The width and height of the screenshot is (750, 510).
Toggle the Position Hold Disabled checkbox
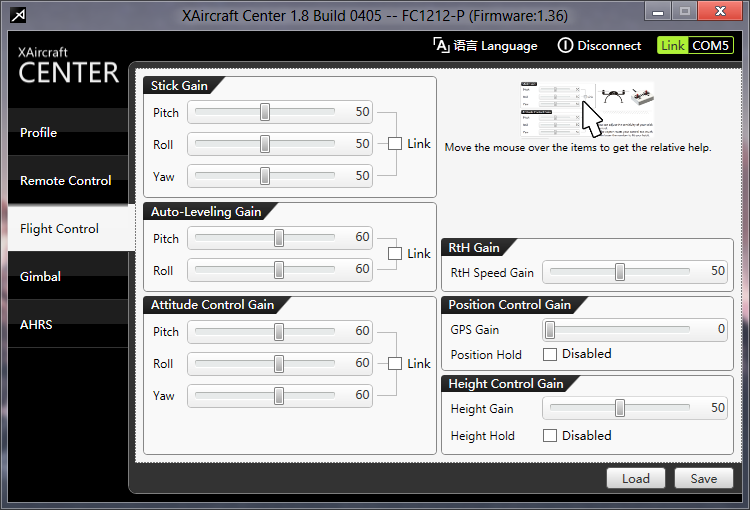[x=550, y=354]
